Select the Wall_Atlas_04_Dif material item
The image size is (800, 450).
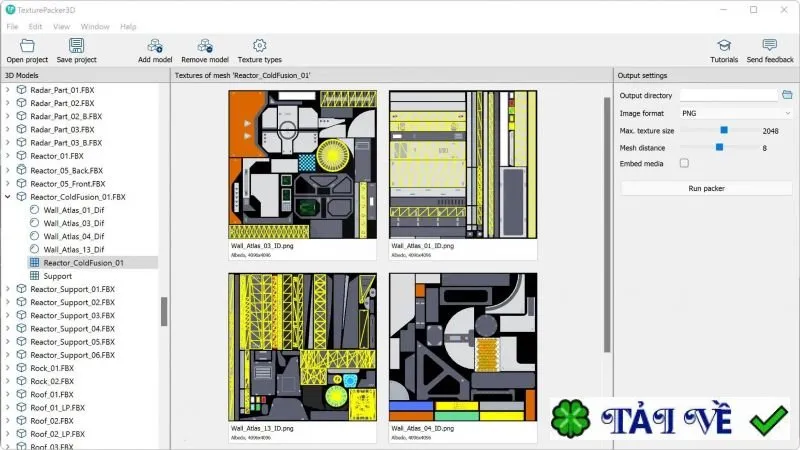[x=73, y=236]
